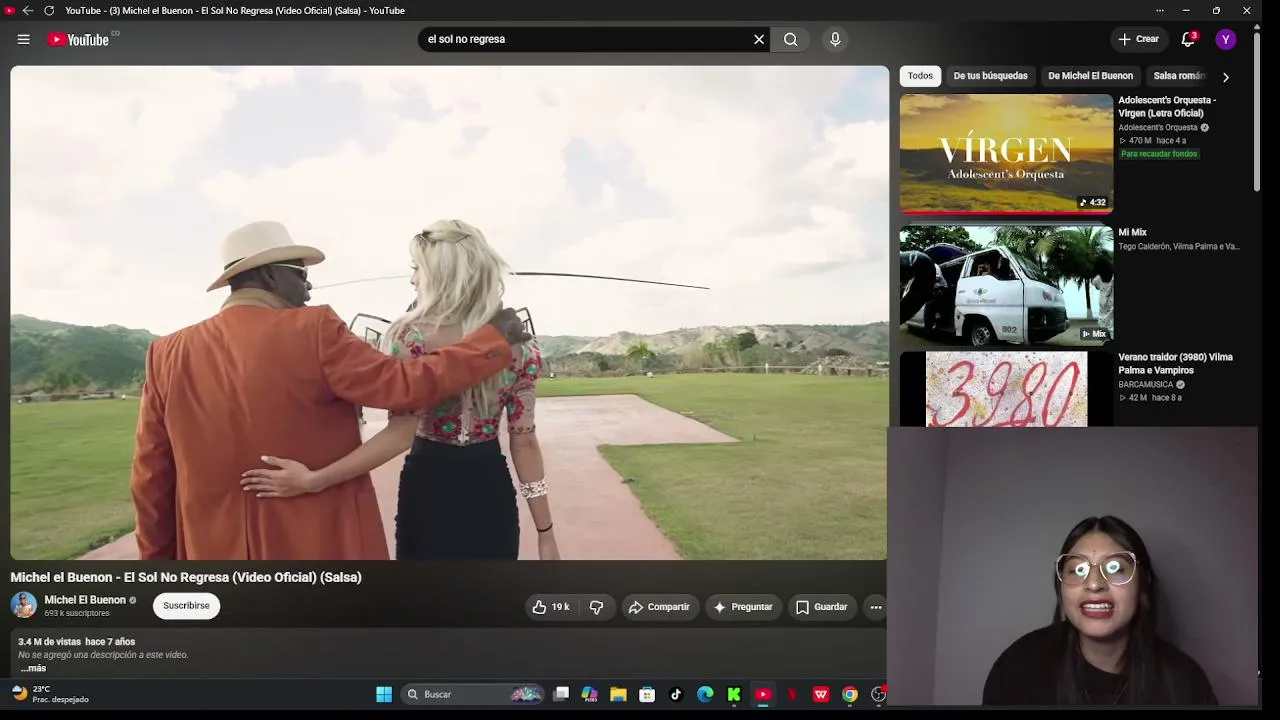Open Microsoft Edge from the taskbar
1280x720 pixels.
705,695
